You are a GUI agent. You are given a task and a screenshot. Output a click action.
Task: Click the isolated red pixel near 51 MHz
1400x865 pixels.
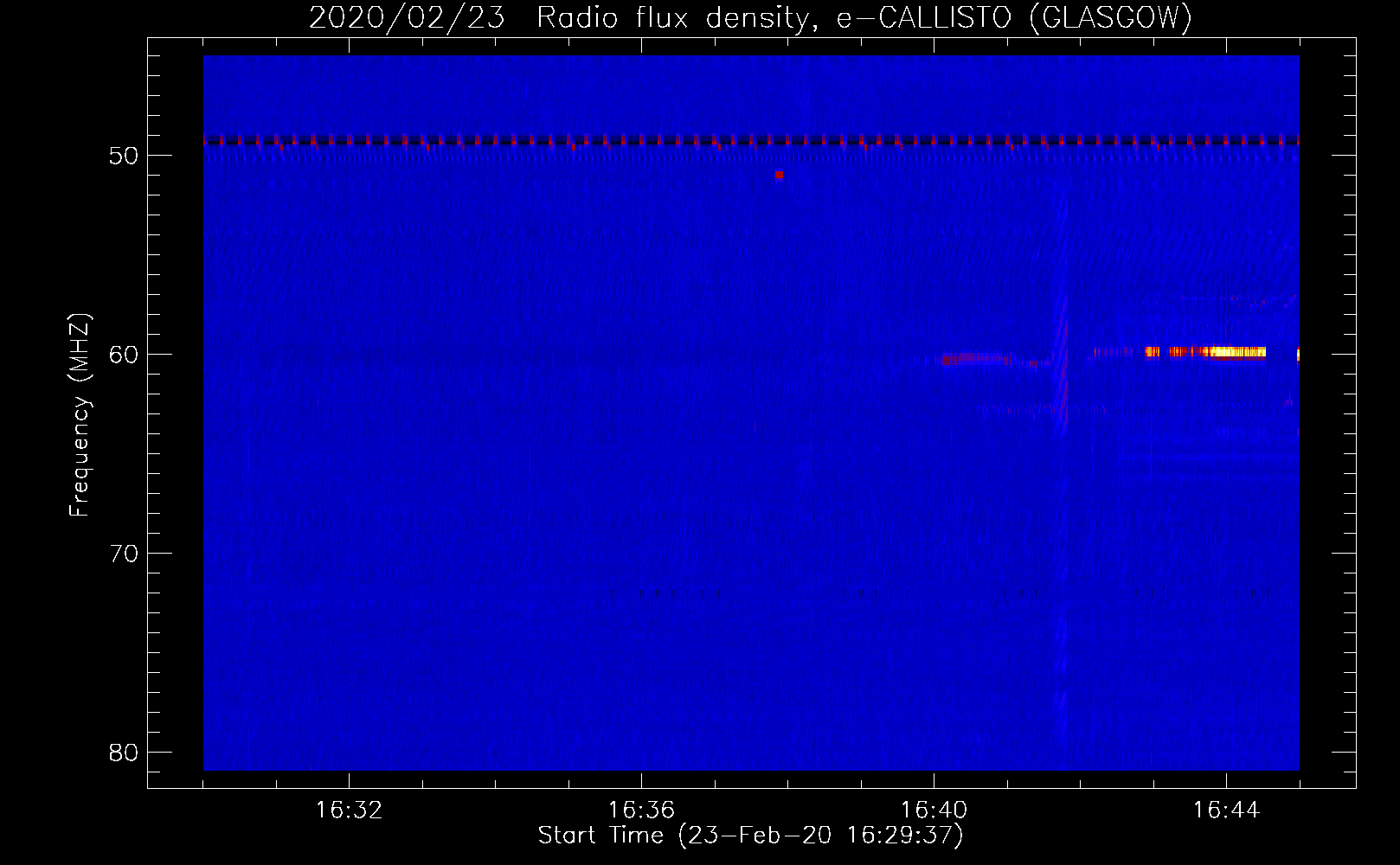[x=779, y=175]
